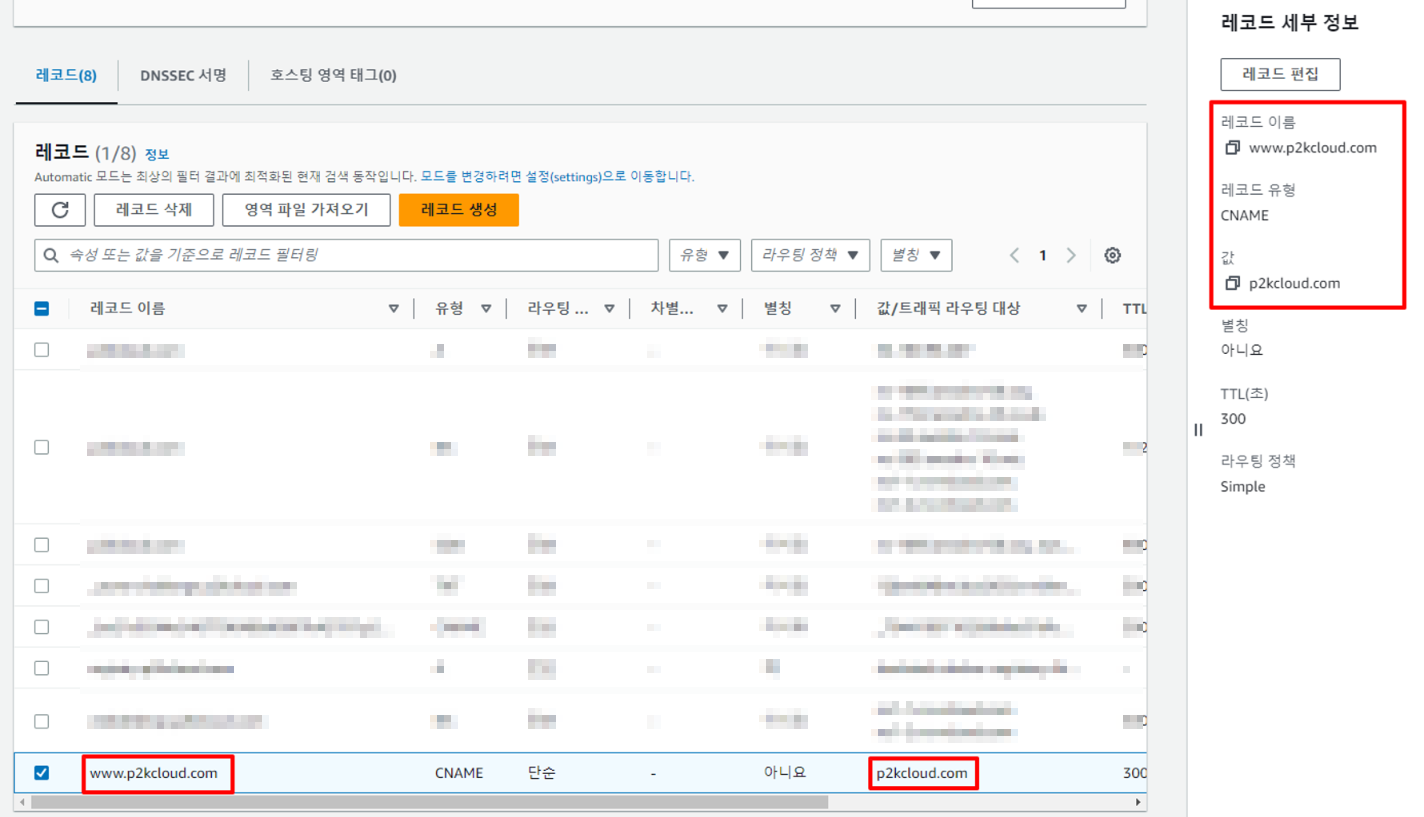
Task: Open 정보 link next to 레코드 heading
Action: tap(157, 155)
